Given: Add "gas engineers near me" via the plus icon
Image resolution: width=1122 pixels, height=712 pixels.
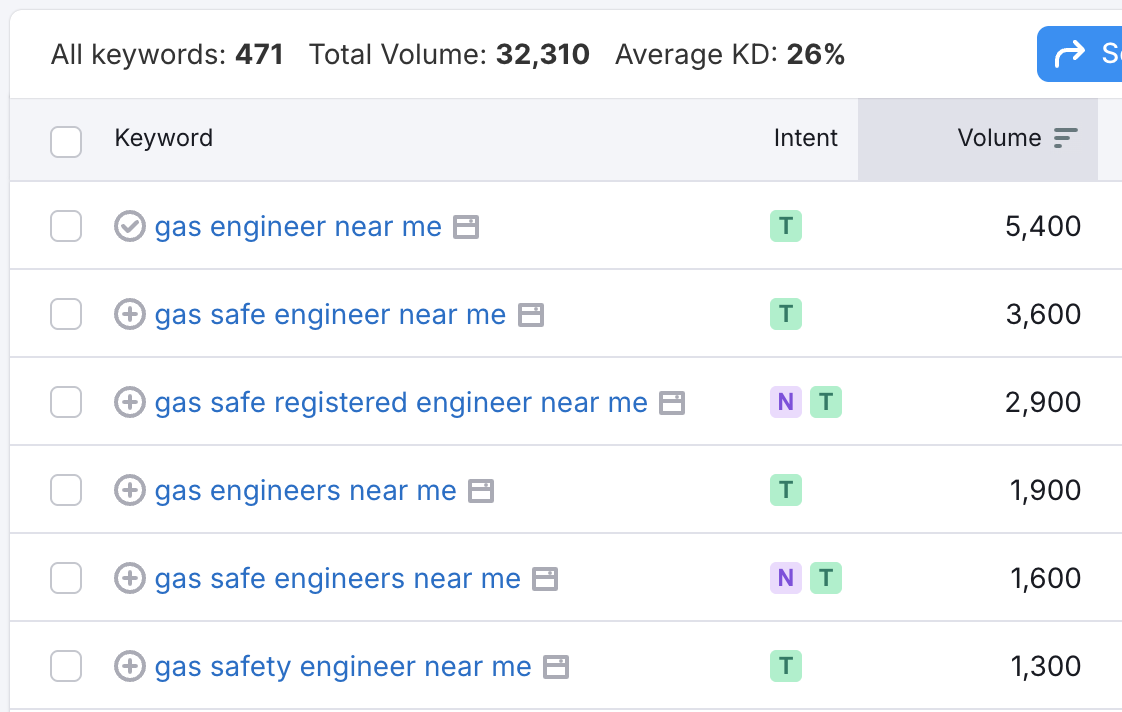Looking at the screenshot, I should click(129, 490).
